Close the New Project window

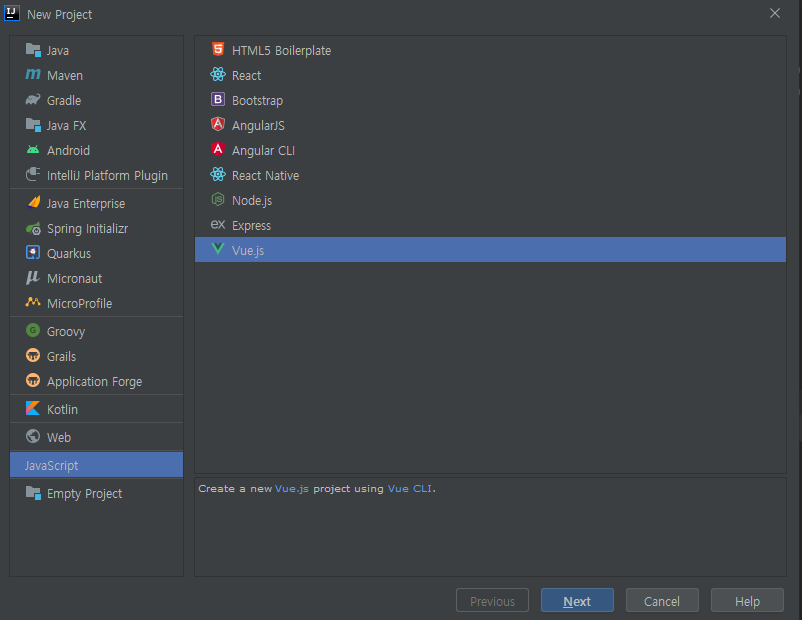(x=775, y=13)
